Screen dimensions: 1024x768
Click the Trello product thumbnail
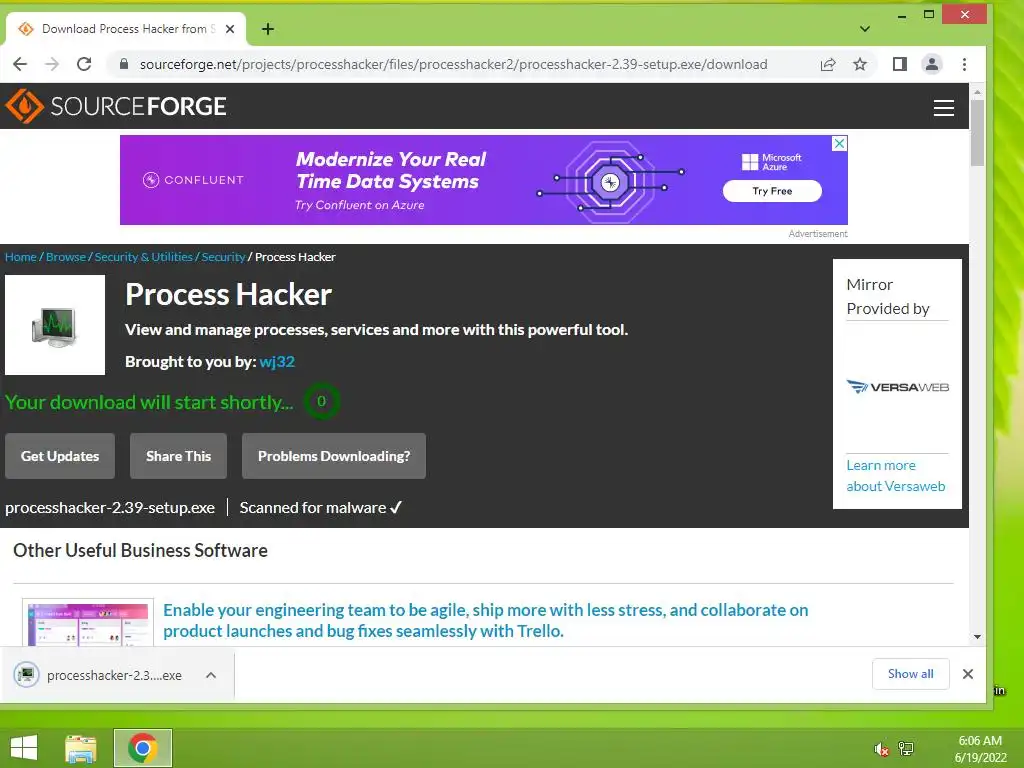[88, 622]
